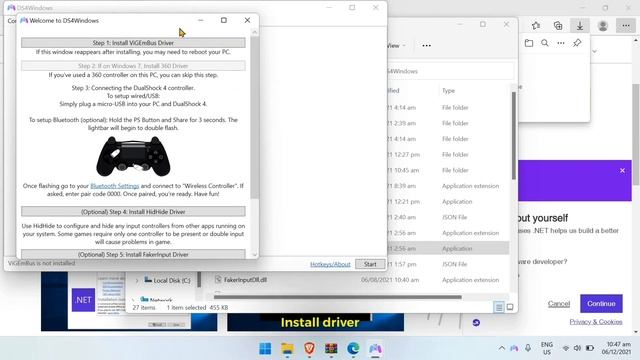Click the battery tray icon
This screenshot has width=640, height=360.
(590, 348)
